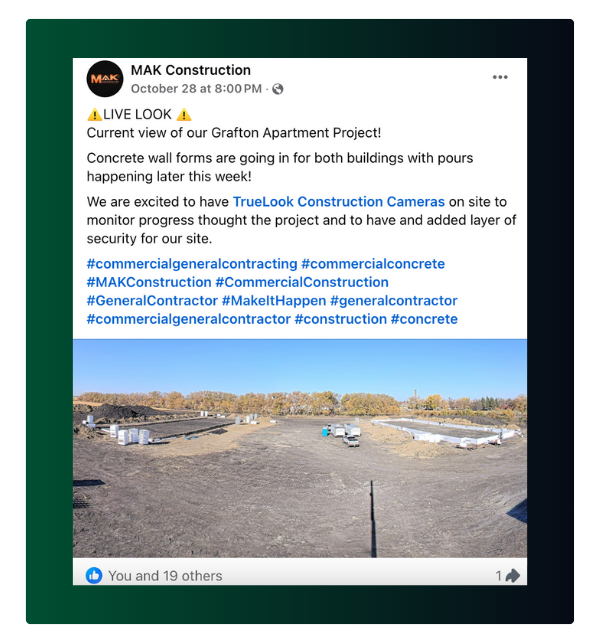Open the #CommercialConstruction hashtag
Screen dimensions: 600x643
[302, 282]
